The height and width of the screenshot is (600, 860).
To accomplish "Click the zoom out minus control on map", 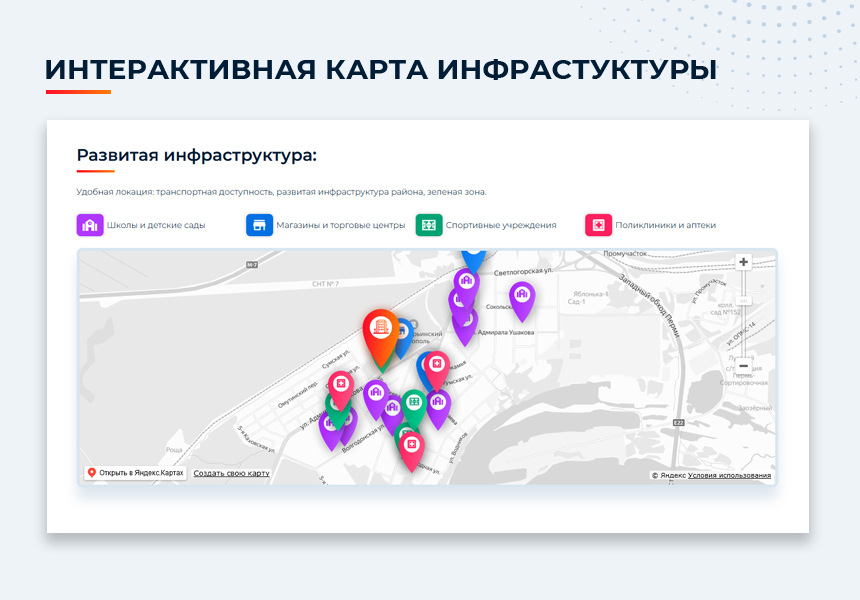I will (x=744, y=367).
